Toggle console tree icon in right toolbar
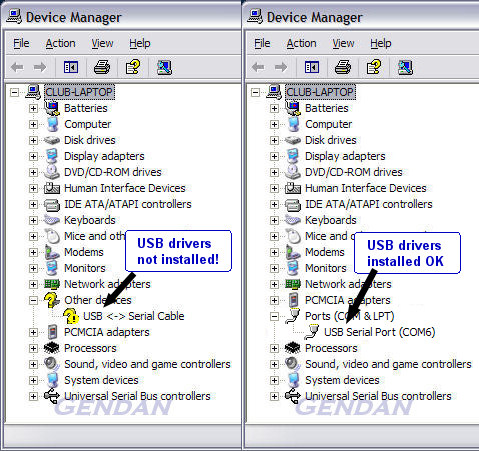 pyautogui.click(x=312, y=67)
